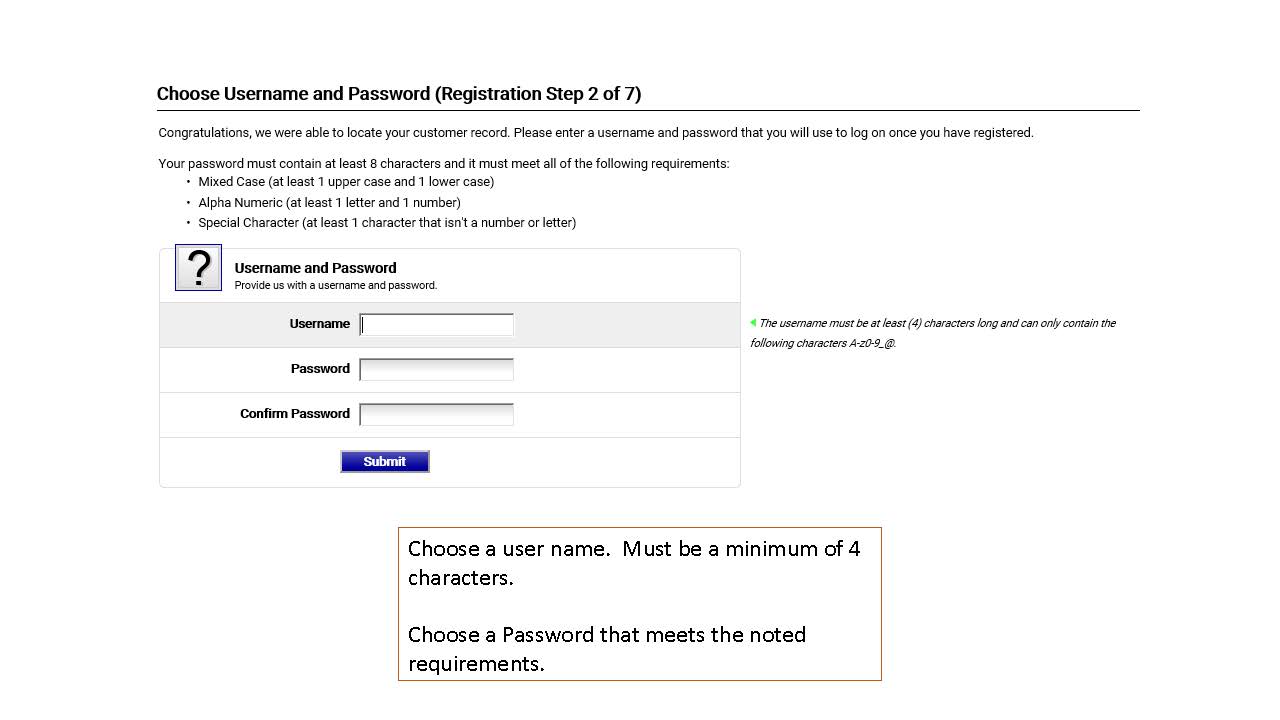This screenshot has width=1280, height=720.
Task: Click the username length hint text
Action: (x=935, y=333)
